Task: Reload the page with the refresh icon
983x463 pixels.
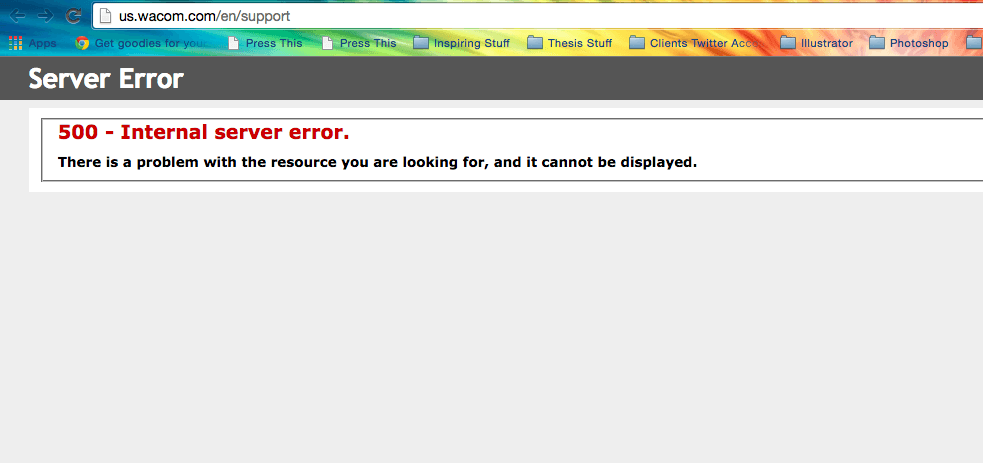Action: pos(73,16)
